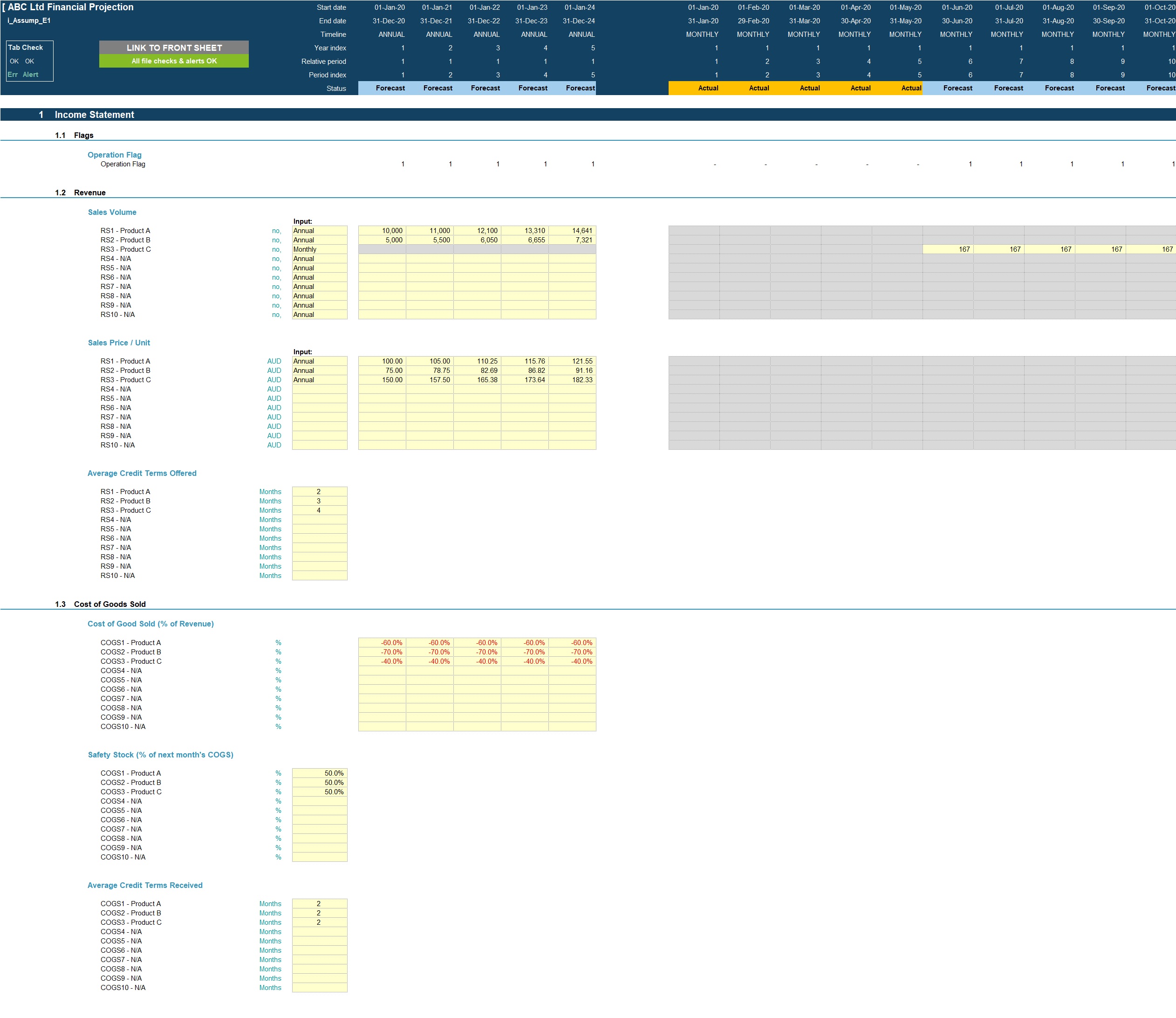The image size is (1176, 1018).
Task: Click the green 'Alert' legend text
Action: pos(31,75)
